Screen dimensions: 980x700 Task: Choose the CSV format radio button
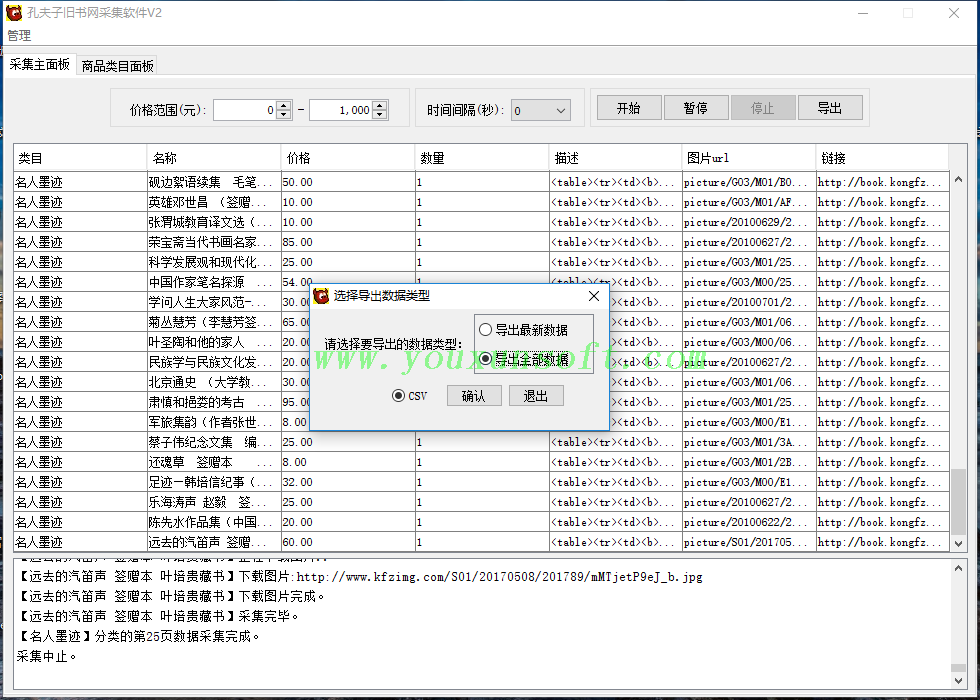(409, 396)
